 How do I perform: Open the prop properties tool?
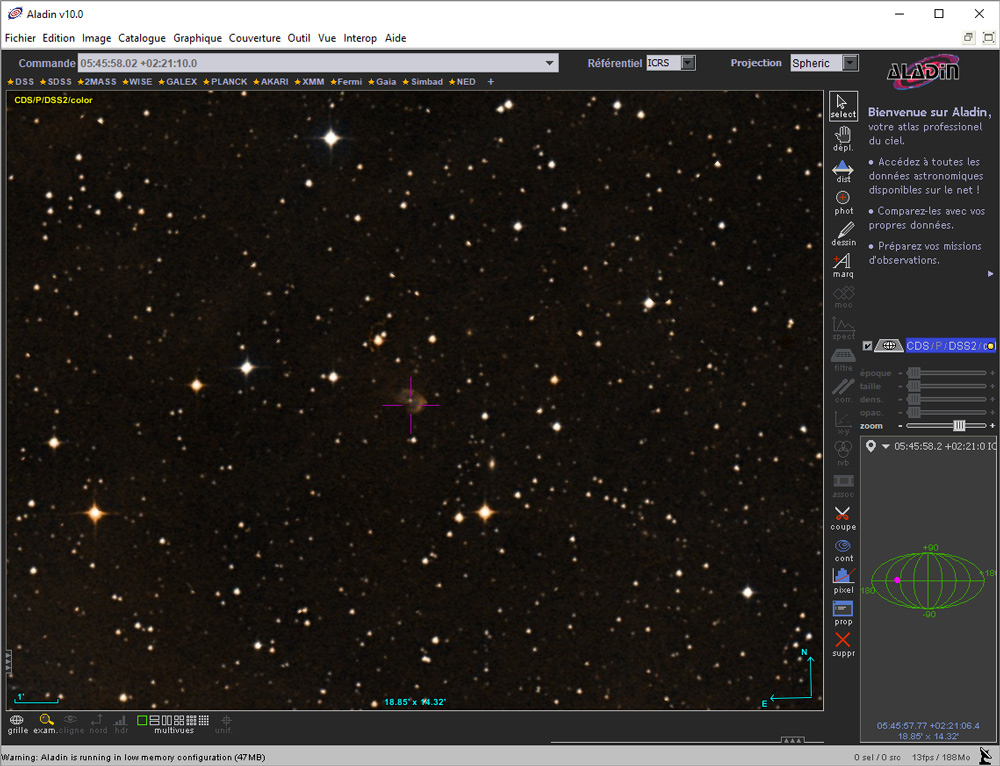click(843, 613)
